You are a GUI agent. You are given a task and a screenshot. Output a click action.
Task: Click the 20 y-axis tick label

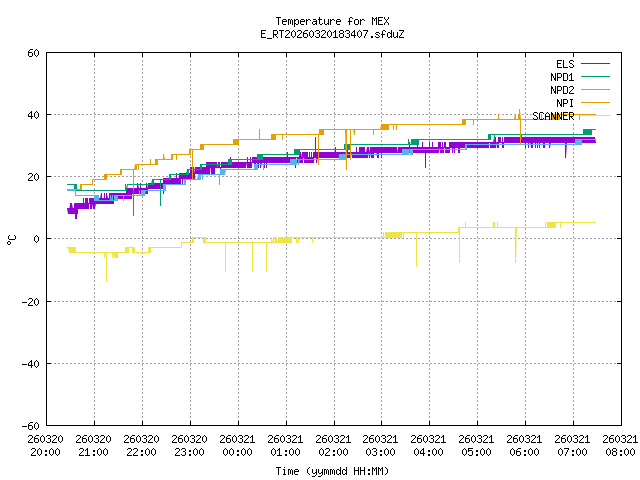pyautogui.click(x=33, y=177)
